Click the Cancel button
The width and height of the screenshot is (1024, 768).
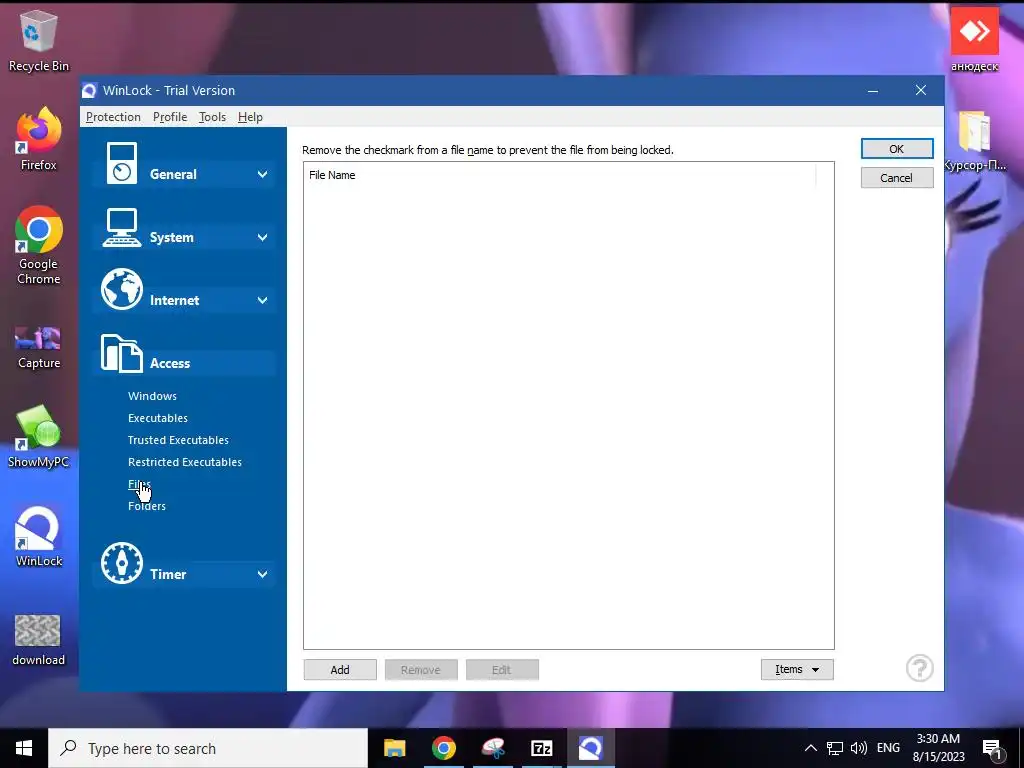pos(897,178)
